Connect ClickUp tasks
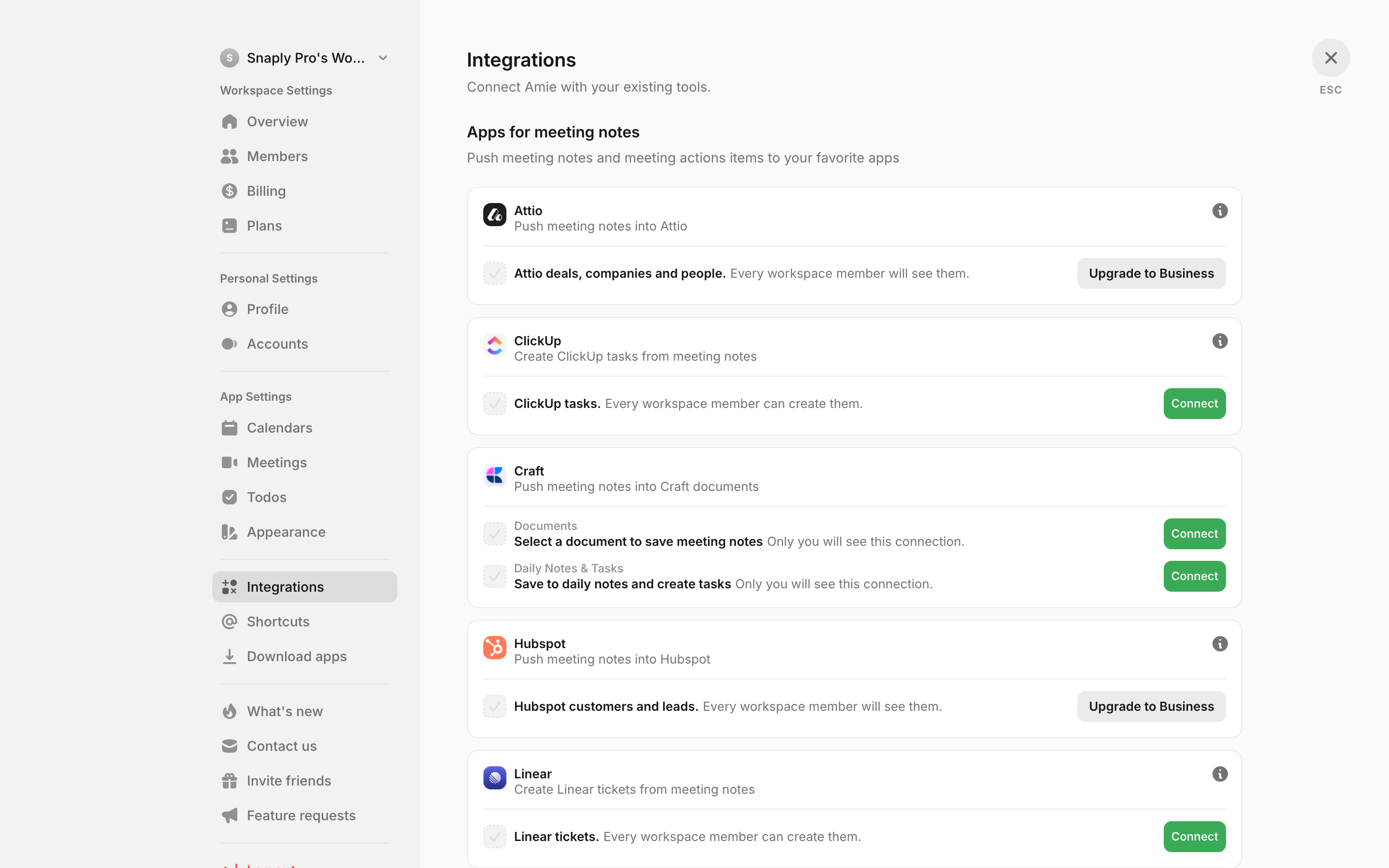Viewport: 1389px width, 868px height. pos(1195,404)
